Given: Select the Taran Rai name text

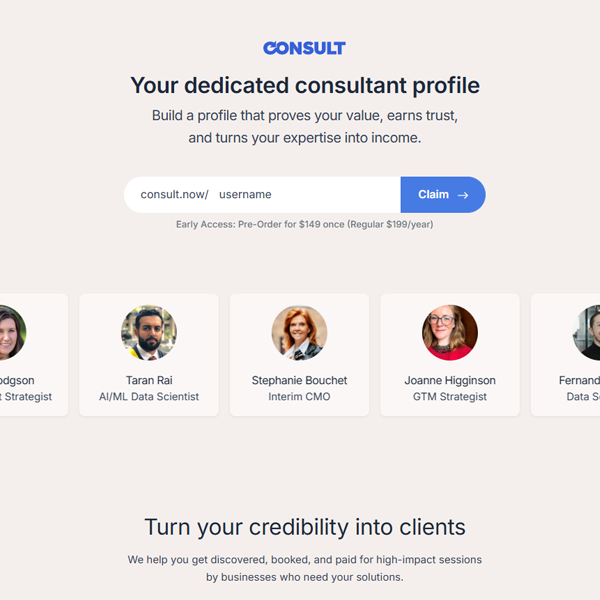Looking at the screenshot, I should tap(149, 380).
